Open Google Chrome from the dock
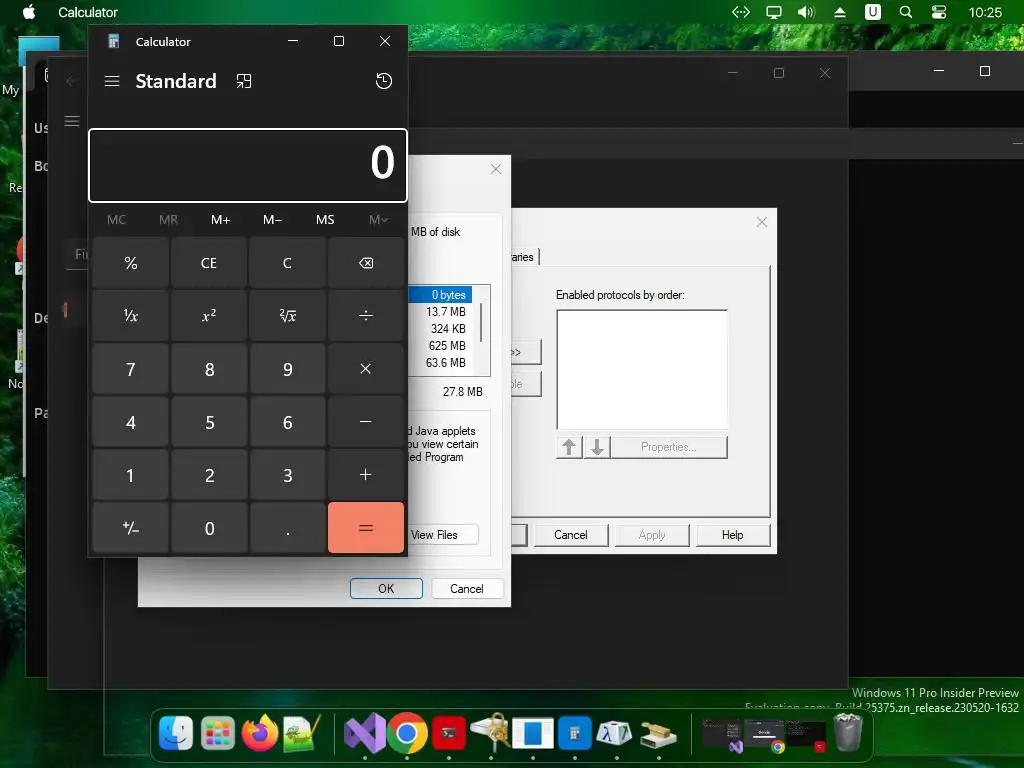 click(x=407, y=733)
